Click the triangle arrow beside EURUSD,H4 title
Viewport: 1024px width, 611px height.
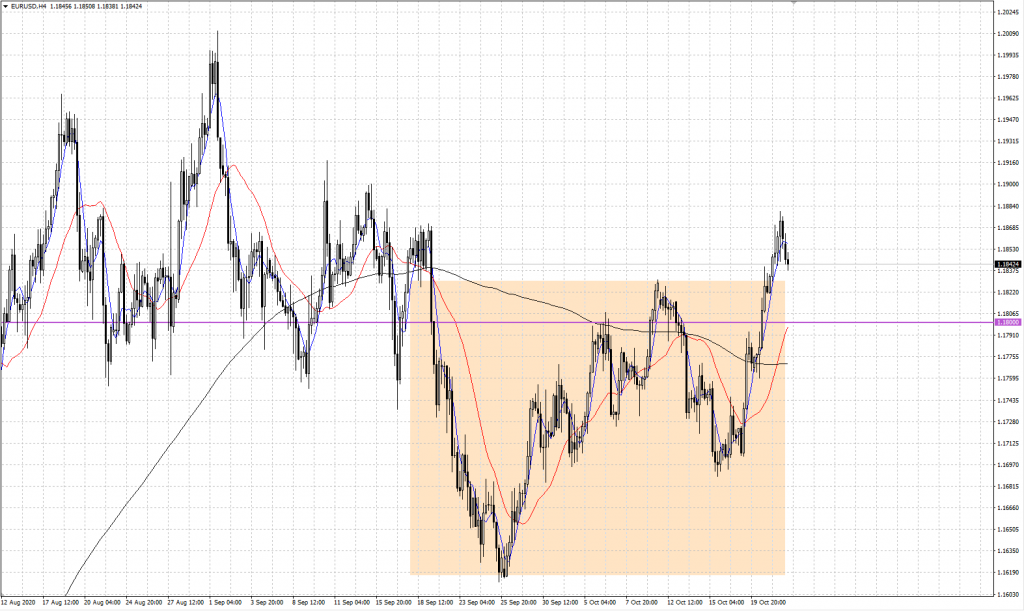[5, 6]
